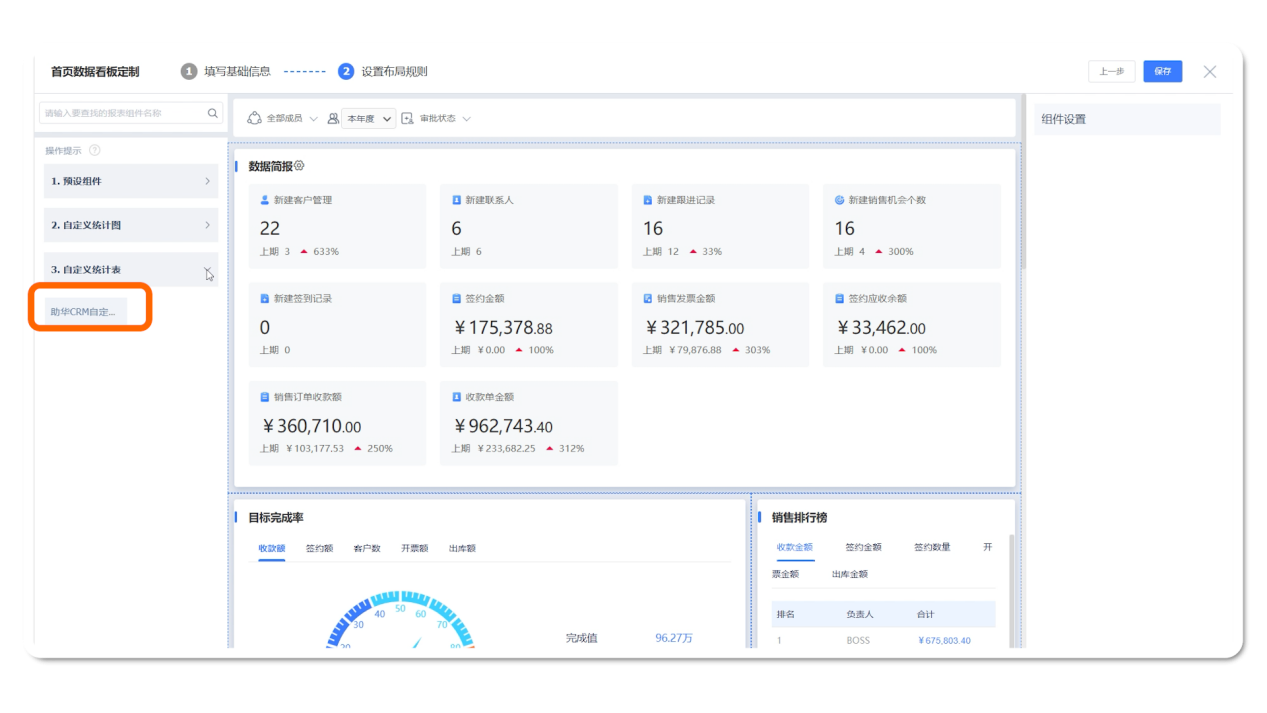Viewport: 1267px width, 713px height.
Task: Click the 上一步 previous step button
Action: pyautogui.click(x=1111, y=71)
